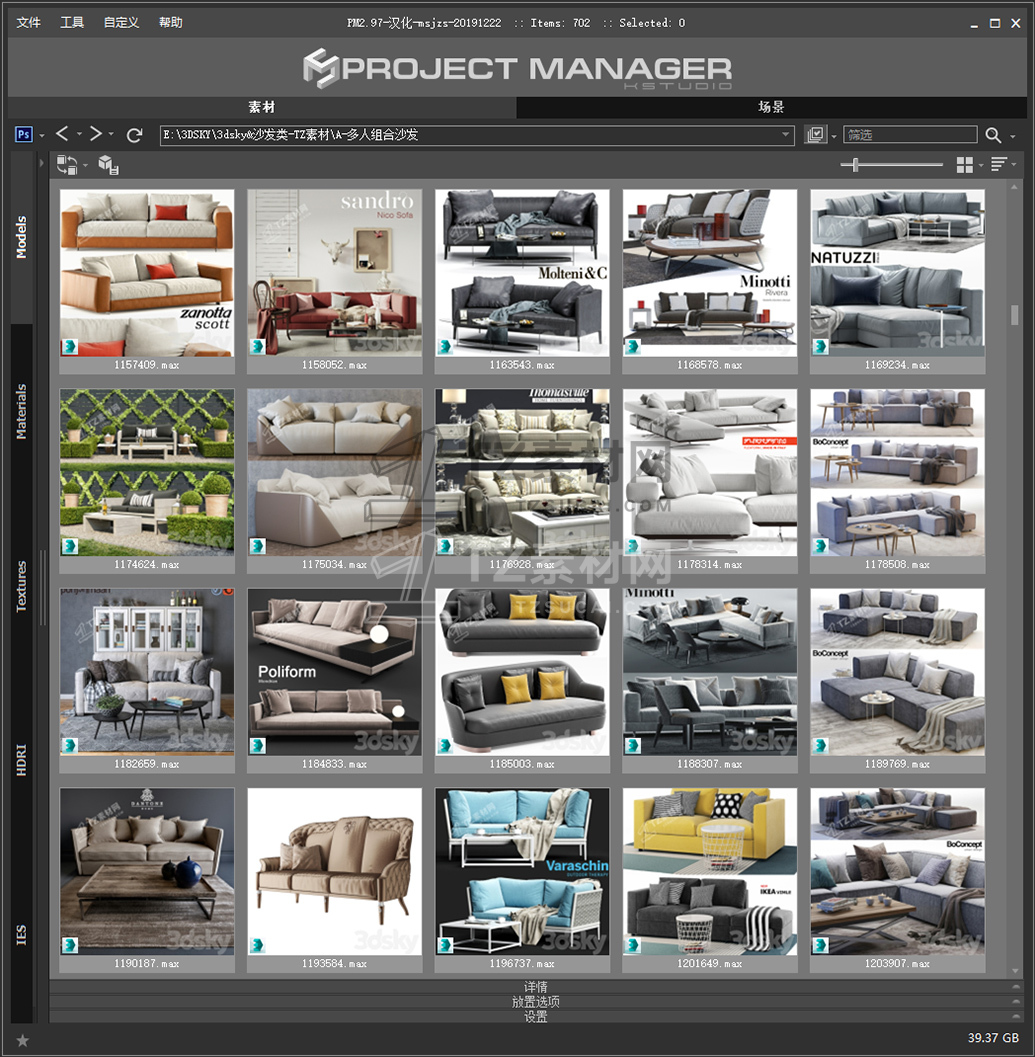Select the HDRI side tab
The width and height of the screenshot is (1035, 1057).
tap(22, 760)
